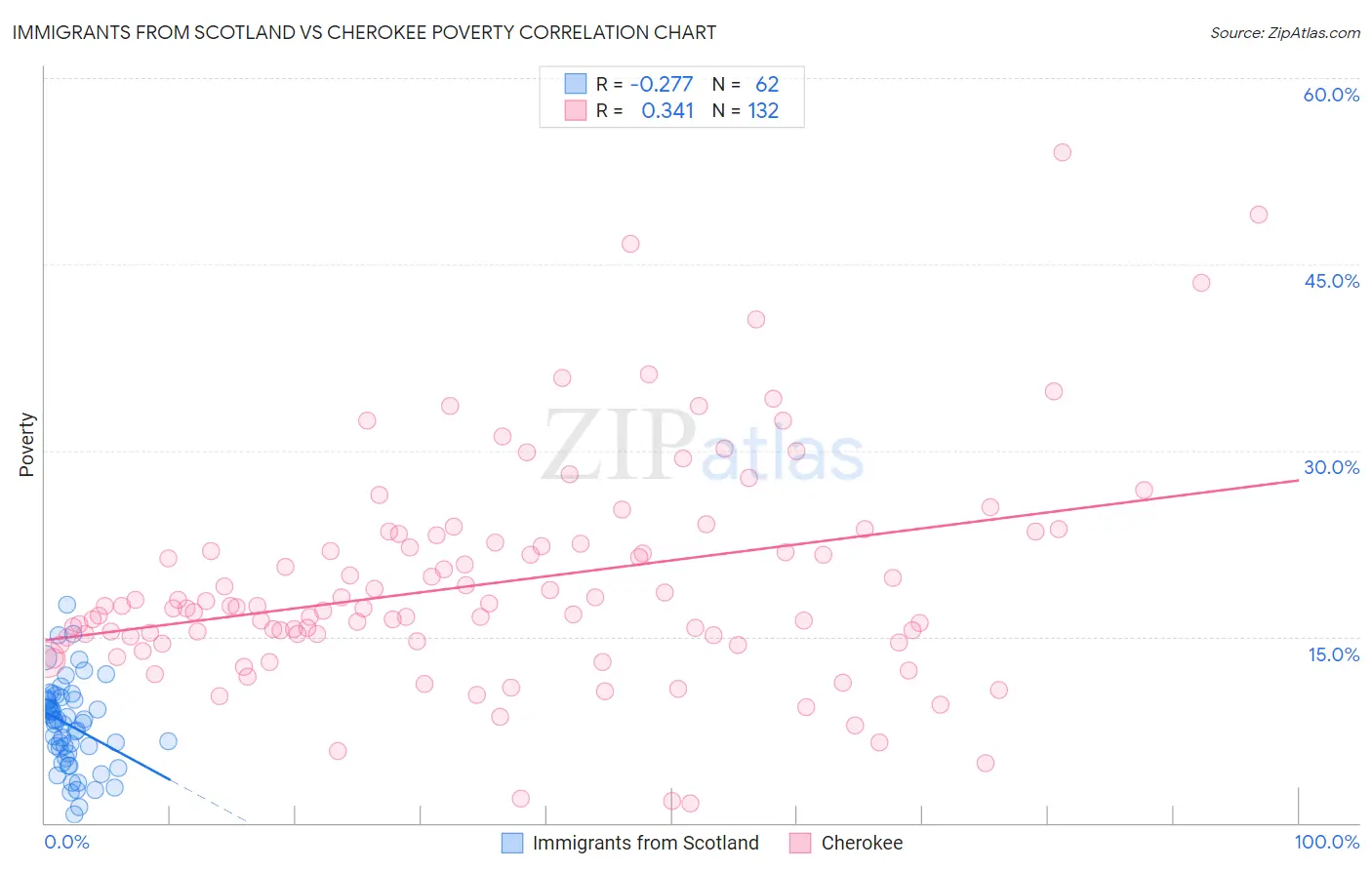Click the 0.0% x-axis label

(66, 842)
